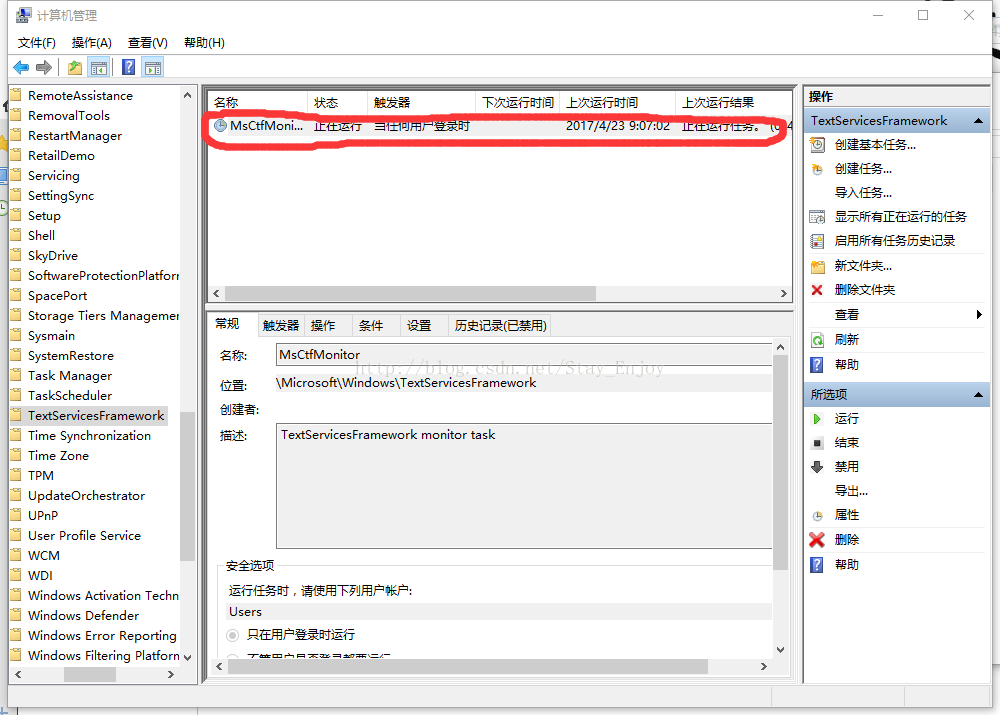The image size is (1000, 715).
Task: Click the tree pane scroll-up arrow
Action: (x=188, y=95)
